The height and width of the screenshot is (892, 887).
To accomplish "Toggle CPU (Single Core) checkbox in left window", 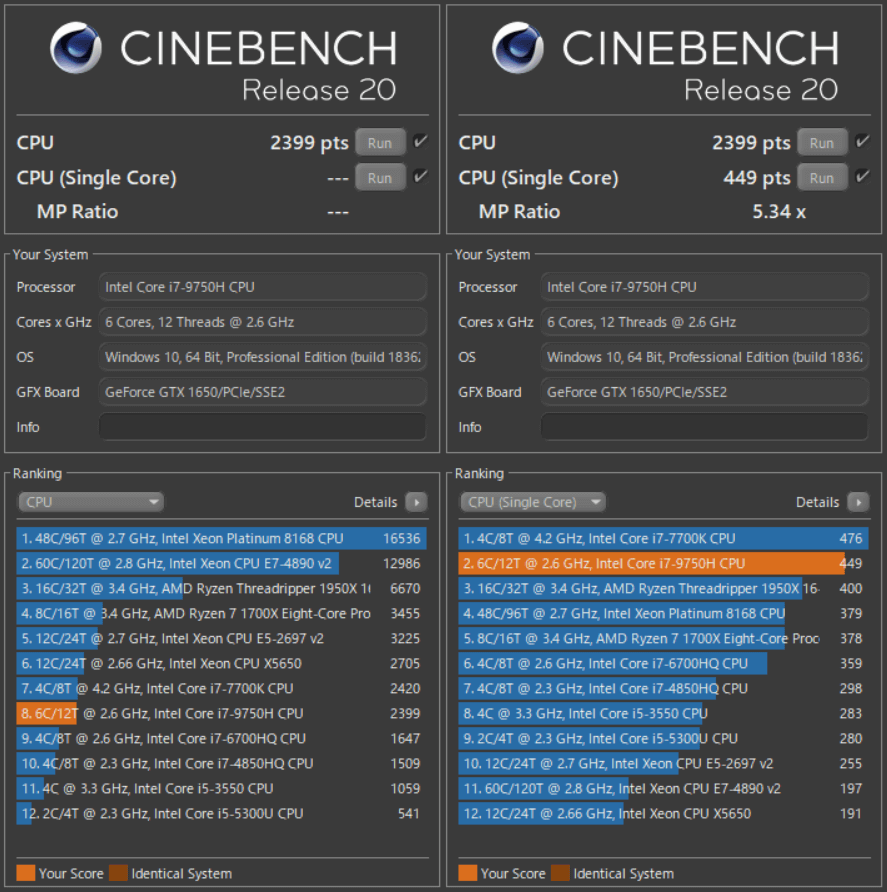I will (x=420, y=176).
